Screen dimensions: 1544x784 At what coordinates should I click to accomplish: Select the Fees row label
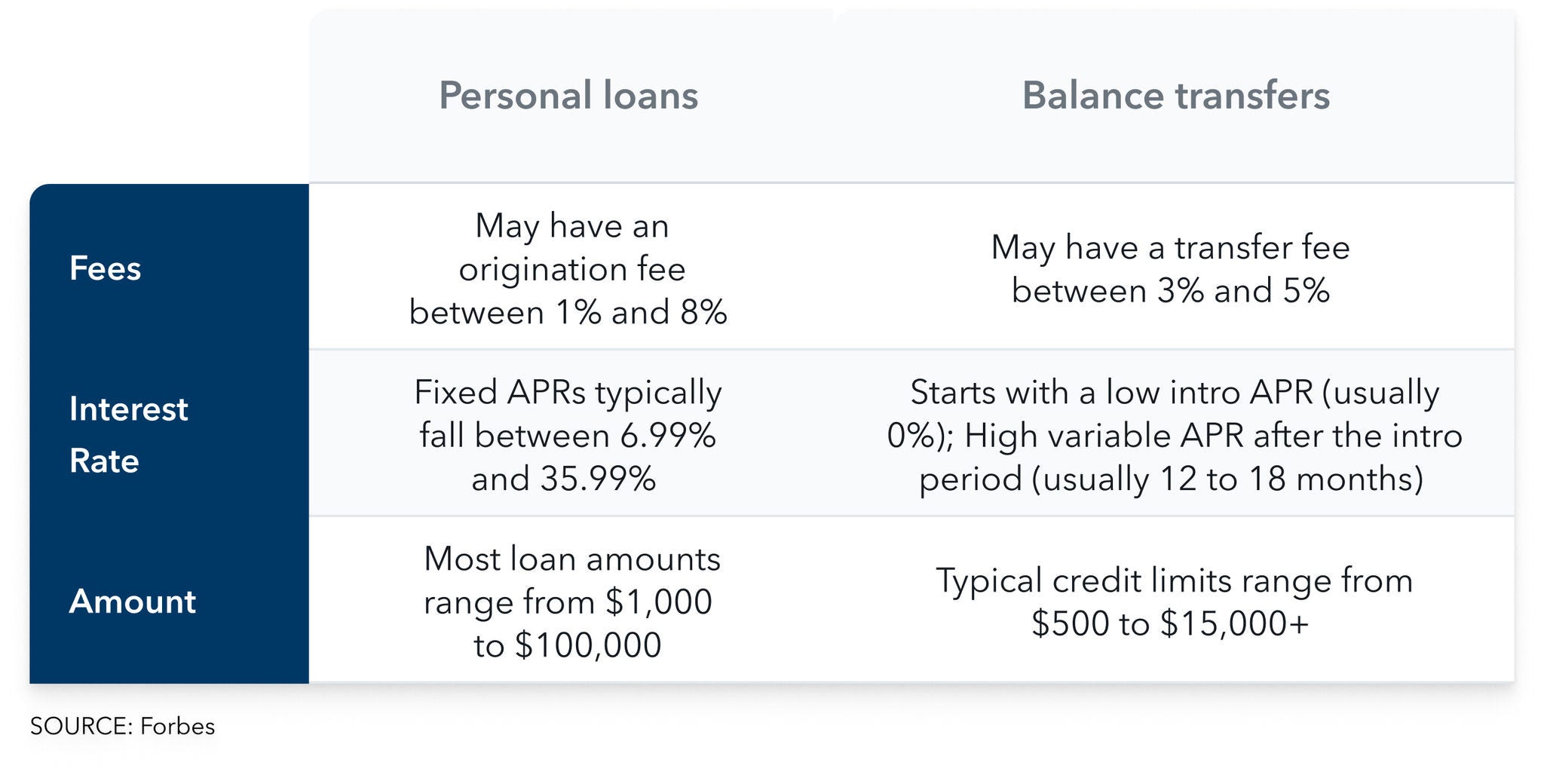coord(105,268)
